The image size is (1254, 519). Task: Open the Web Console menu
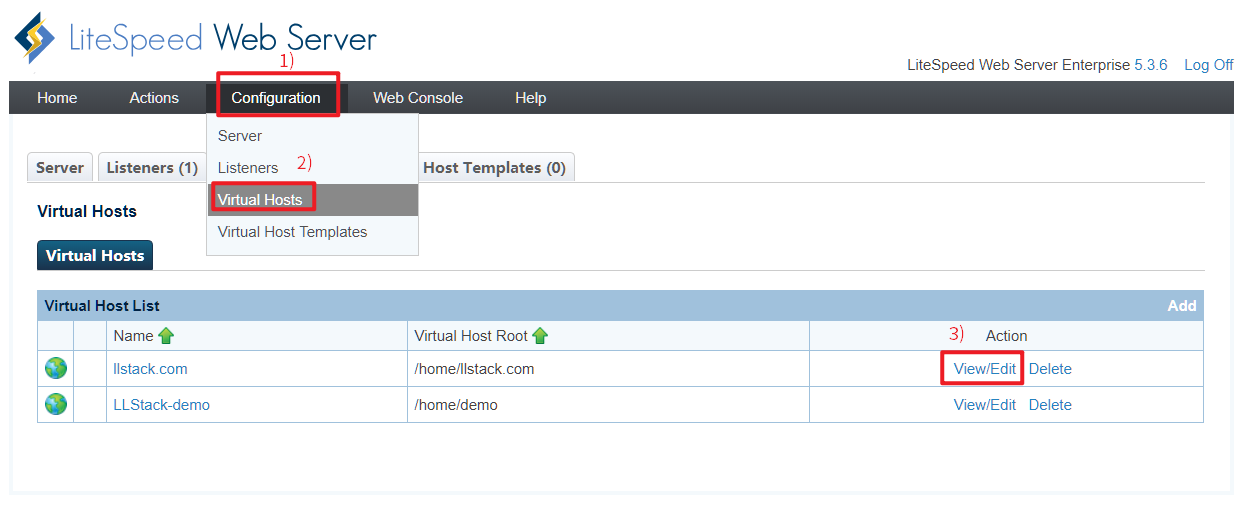tap(418, 98)
